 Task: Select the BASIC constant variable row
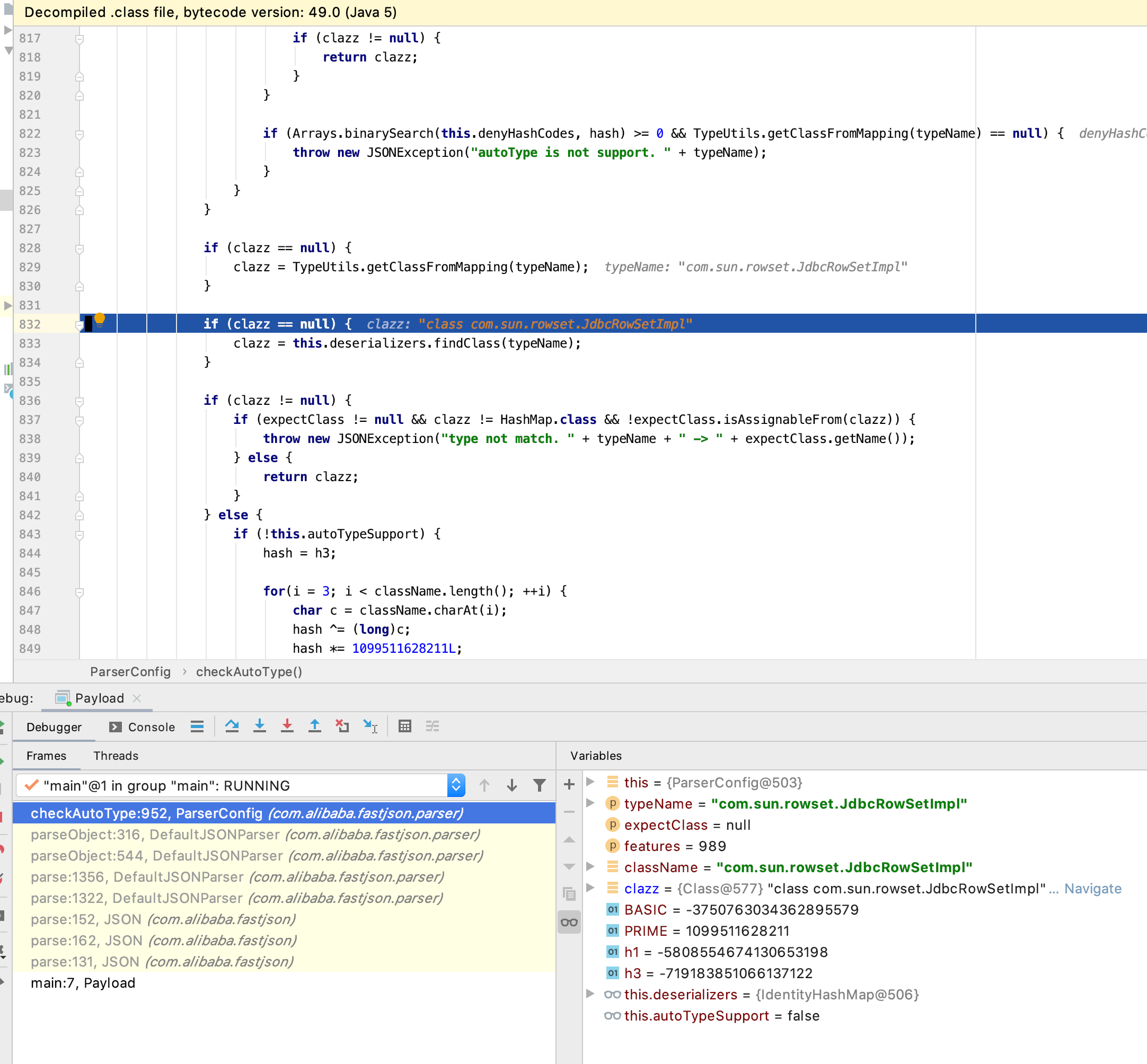click(x=864, y=910)
